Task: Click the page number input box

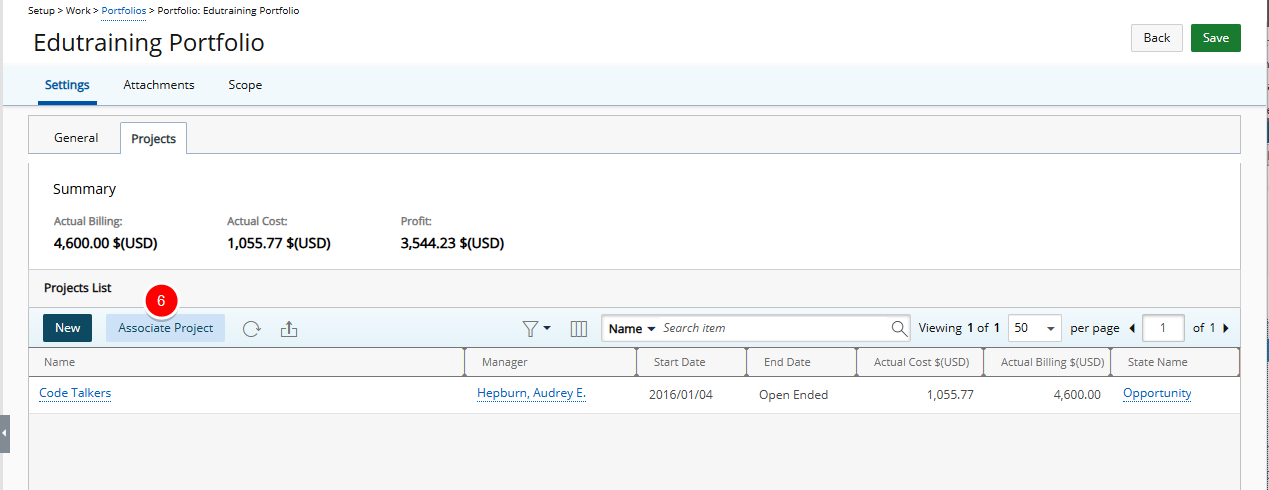Action: (1163, 328)
